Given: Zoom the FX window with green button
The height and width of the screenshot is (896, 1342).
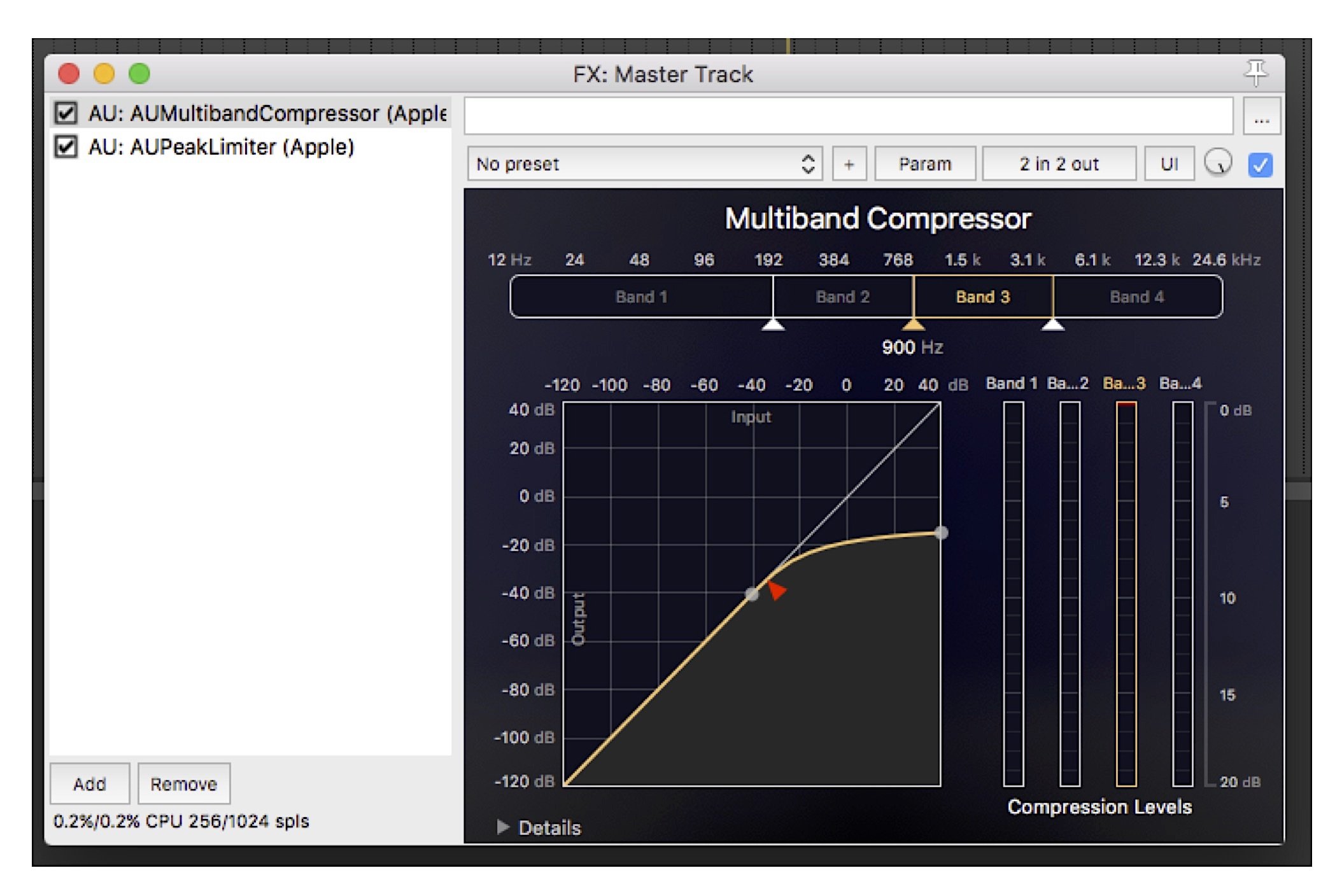Looking at the screenshot, I should pyautogui.click(x=139, y=74).
